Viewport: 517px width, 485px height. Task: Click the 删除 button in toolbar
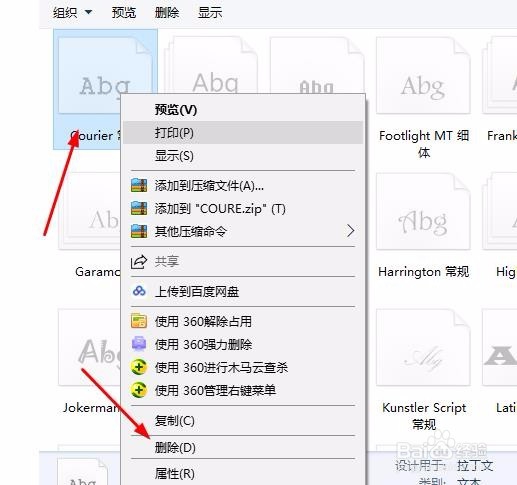coord(167,13)
